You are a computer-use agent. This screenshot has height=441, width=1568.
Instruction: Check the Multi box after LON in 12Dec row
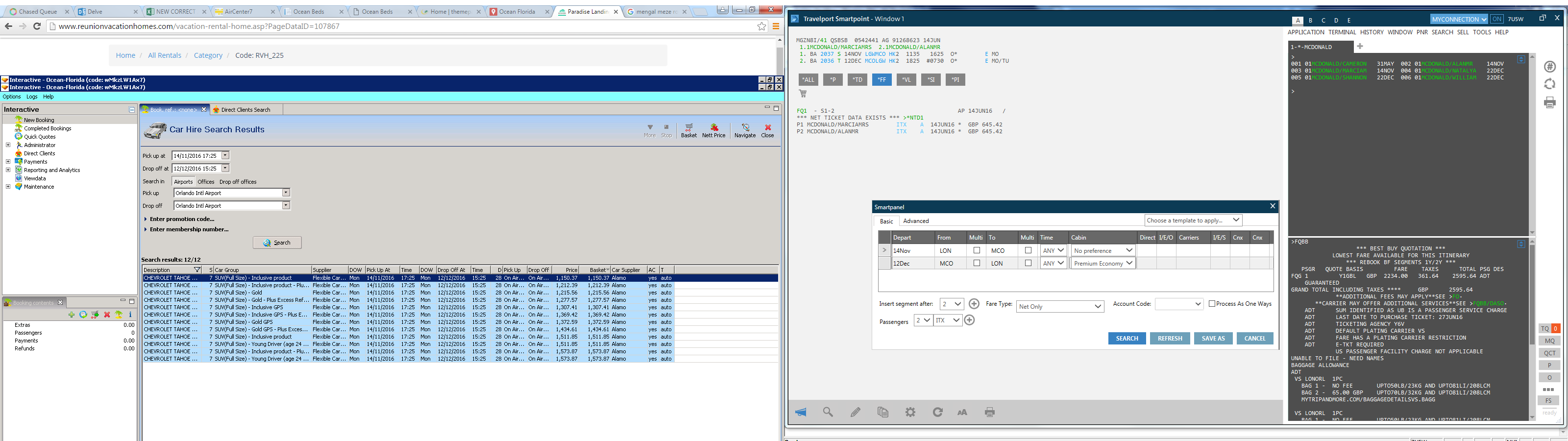1028,263
